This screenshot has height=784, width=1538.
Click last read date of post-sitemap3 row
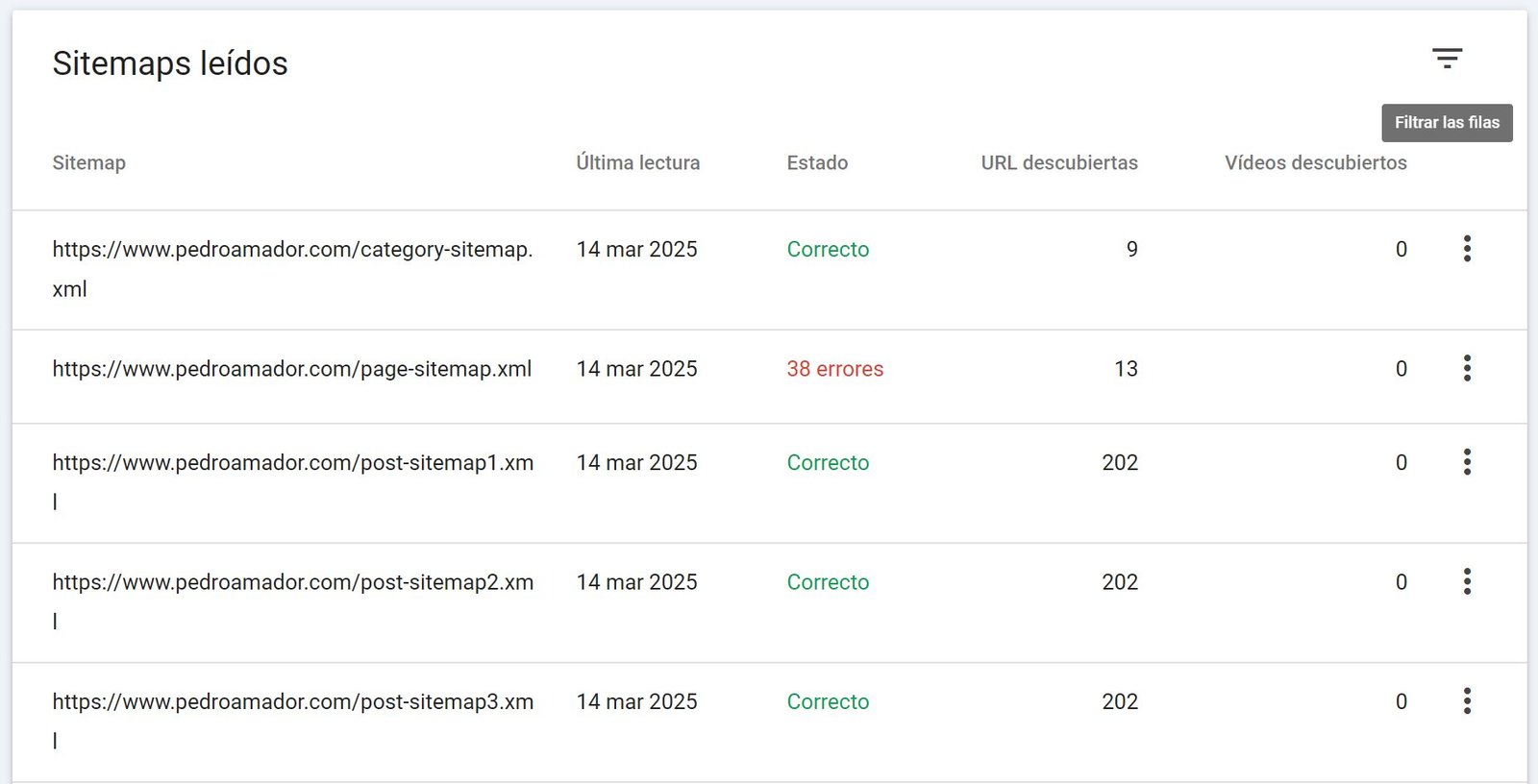click(x=636, y=702)
